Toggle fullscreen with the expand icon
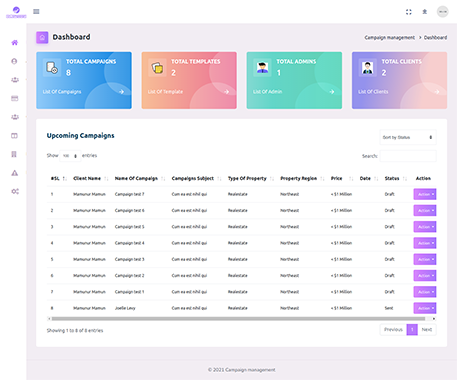This screenshot has height=380, width=460. coord(409,12)
